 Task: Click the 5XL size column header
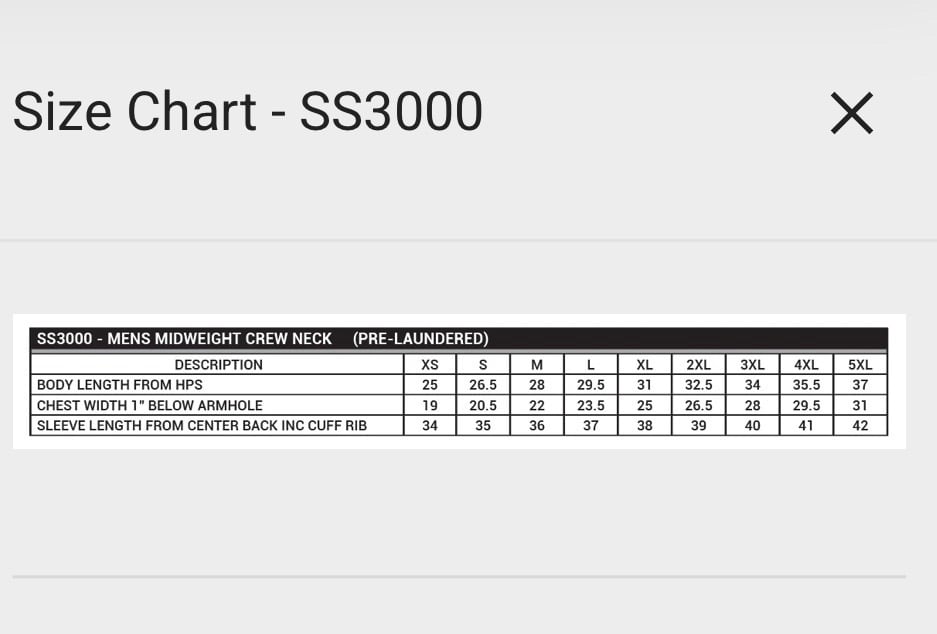(860, 365)
